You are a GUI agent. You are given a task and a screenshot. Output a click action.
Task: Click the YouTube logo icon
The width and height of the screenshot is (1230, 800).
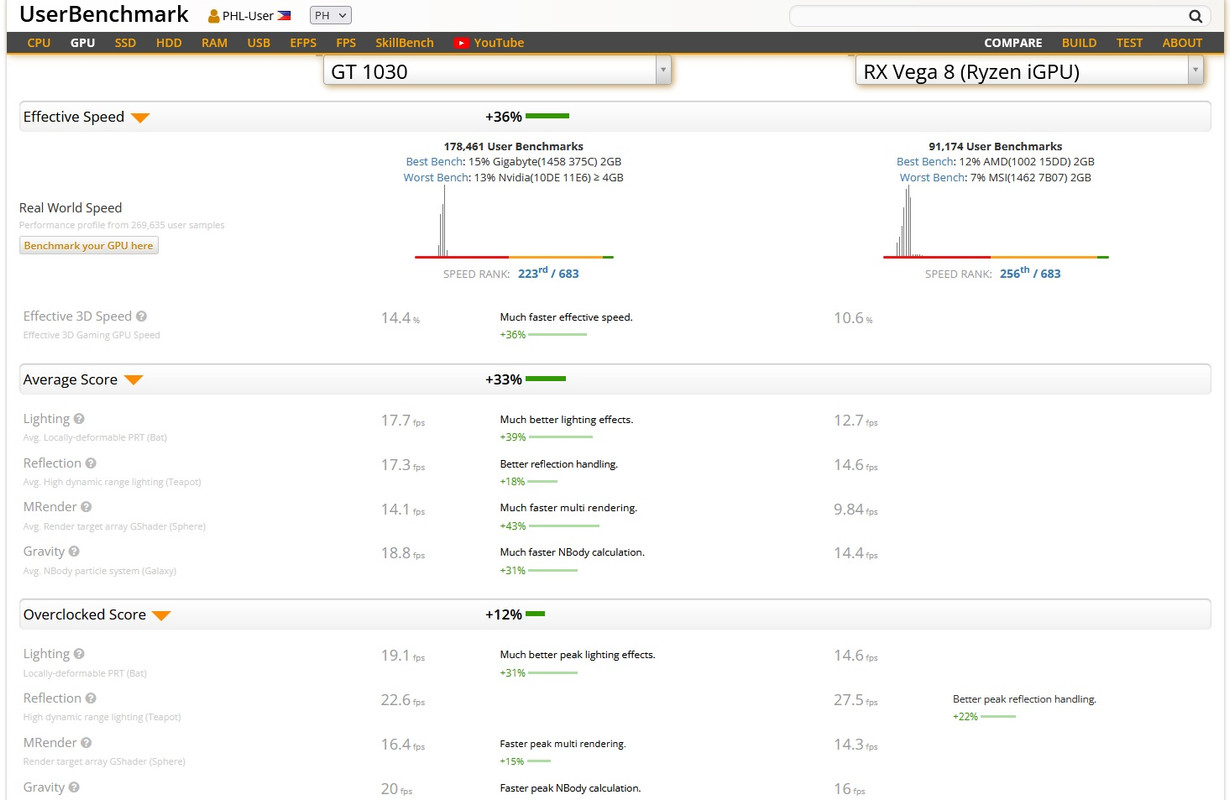coord(461,43)
